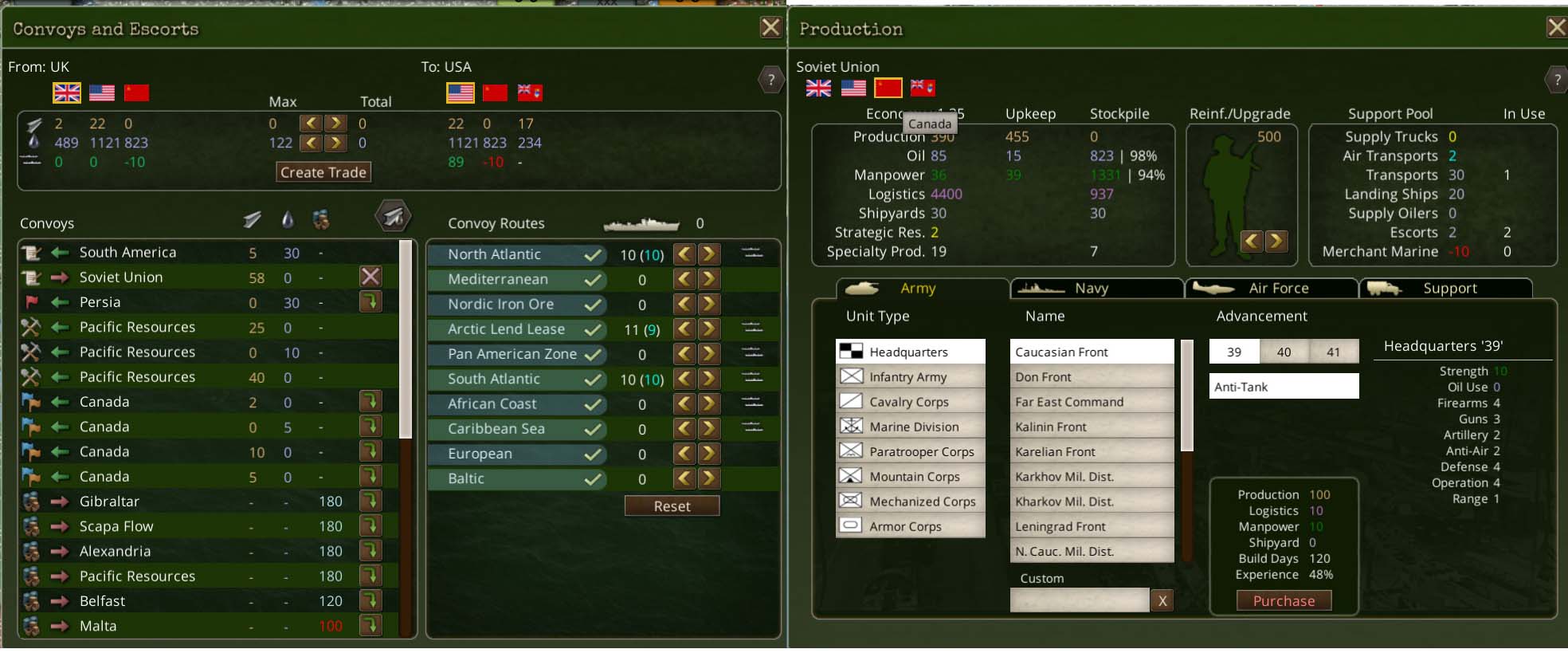Viewport: 1568px width, 653px height.
Task: Cancel the Soviet Union convoy with X icon
Action: pos(370,277)
